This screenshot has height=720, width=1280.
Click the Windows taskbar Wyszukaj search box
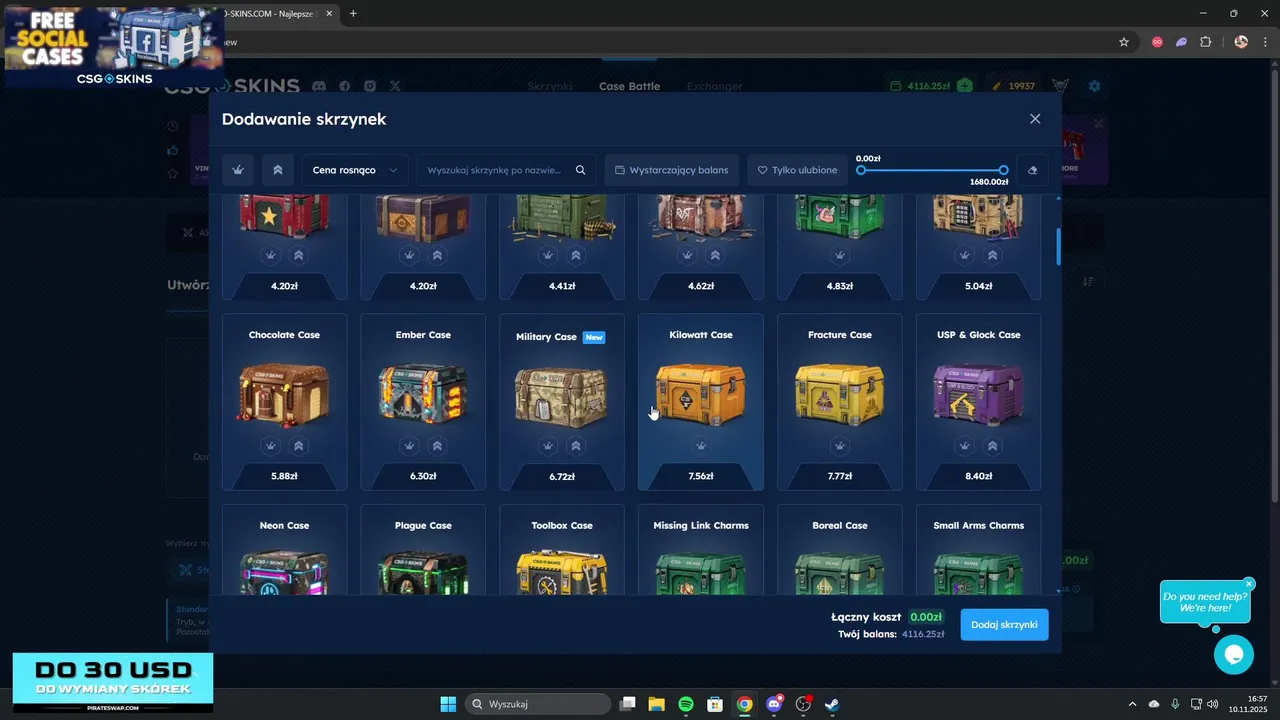pyautogui.click(x=539, y=704)
